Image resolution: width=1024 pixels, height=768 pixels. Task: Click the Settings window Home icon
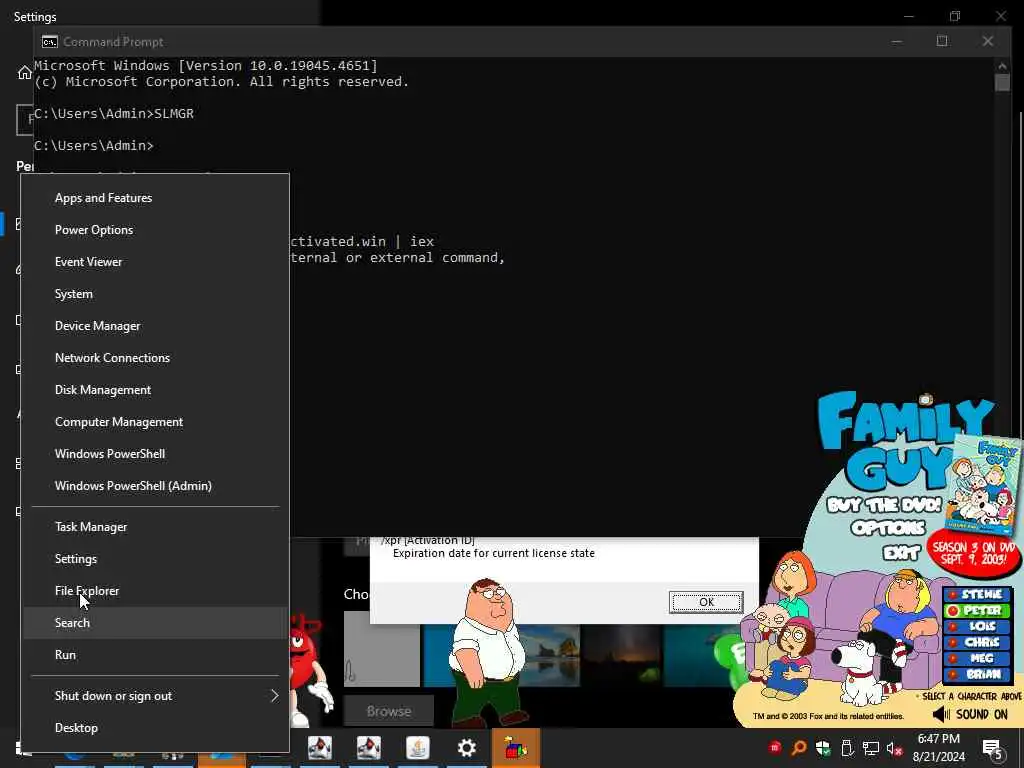click(x=25, y=72)
